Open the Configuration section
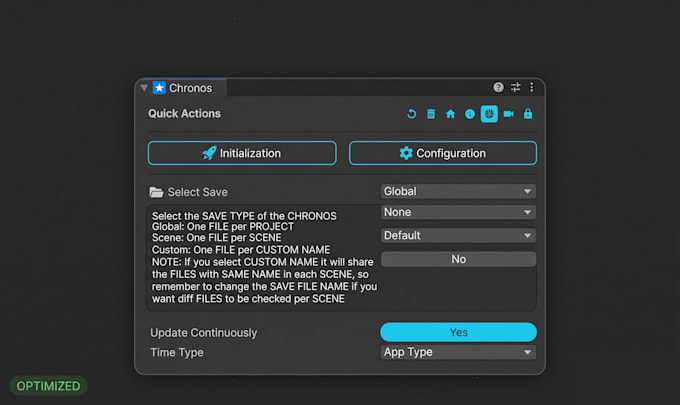The image size is (680, 405). (443, 153)
